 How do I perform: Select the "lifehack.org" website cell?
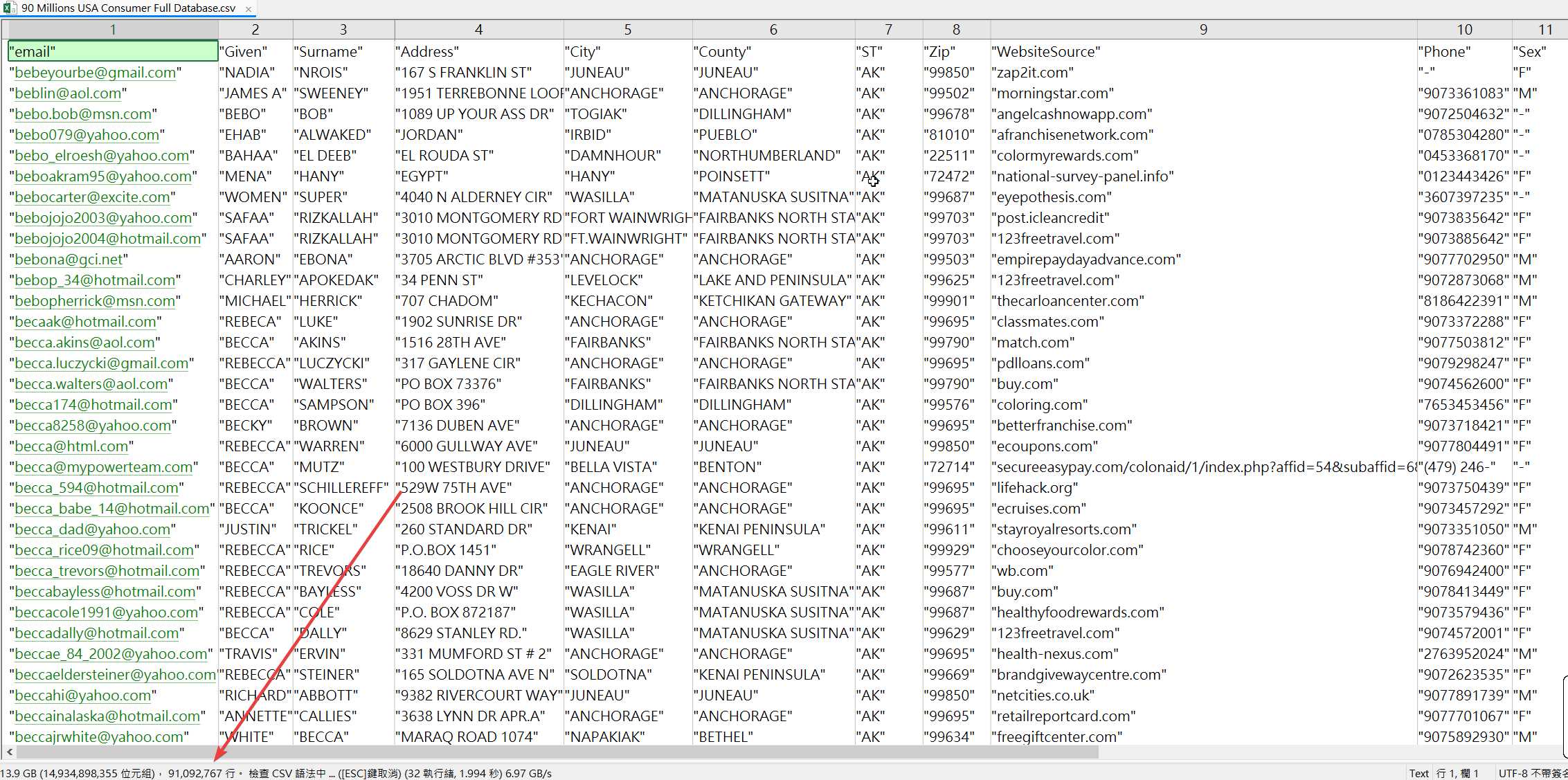(1203, 488)
